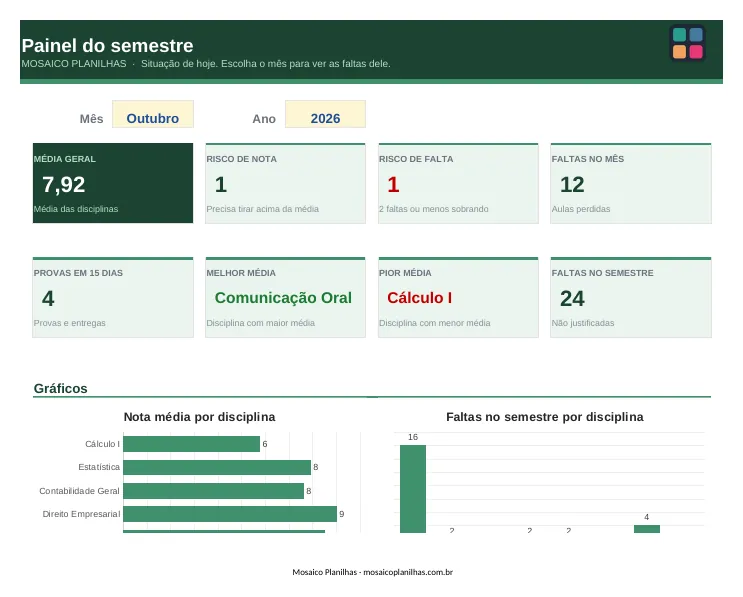Image resolution: width=743 pixels, height=597 pixels.
Task: Click the tall bar labeled 16 in absences chart
Action: [413, 489]
